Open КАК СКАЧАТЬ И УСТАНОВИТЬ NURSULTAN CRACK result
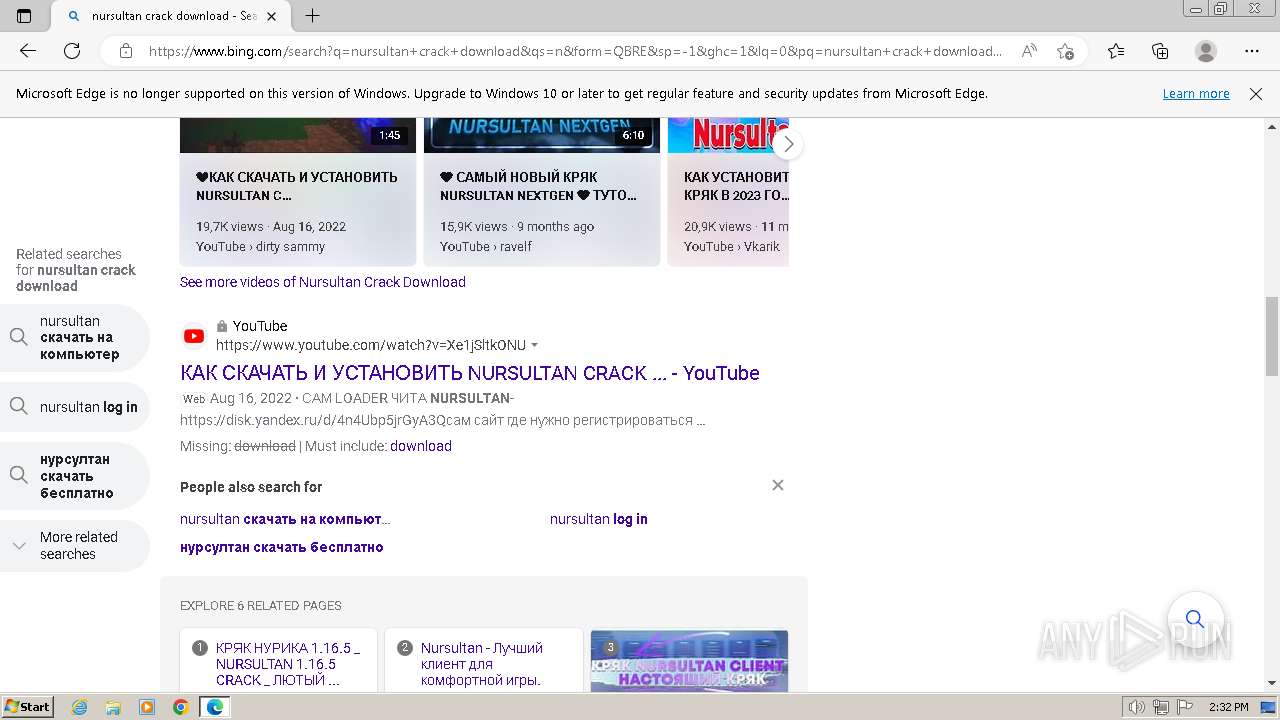Screen dimensions: 1280x720 coord(470,373)
